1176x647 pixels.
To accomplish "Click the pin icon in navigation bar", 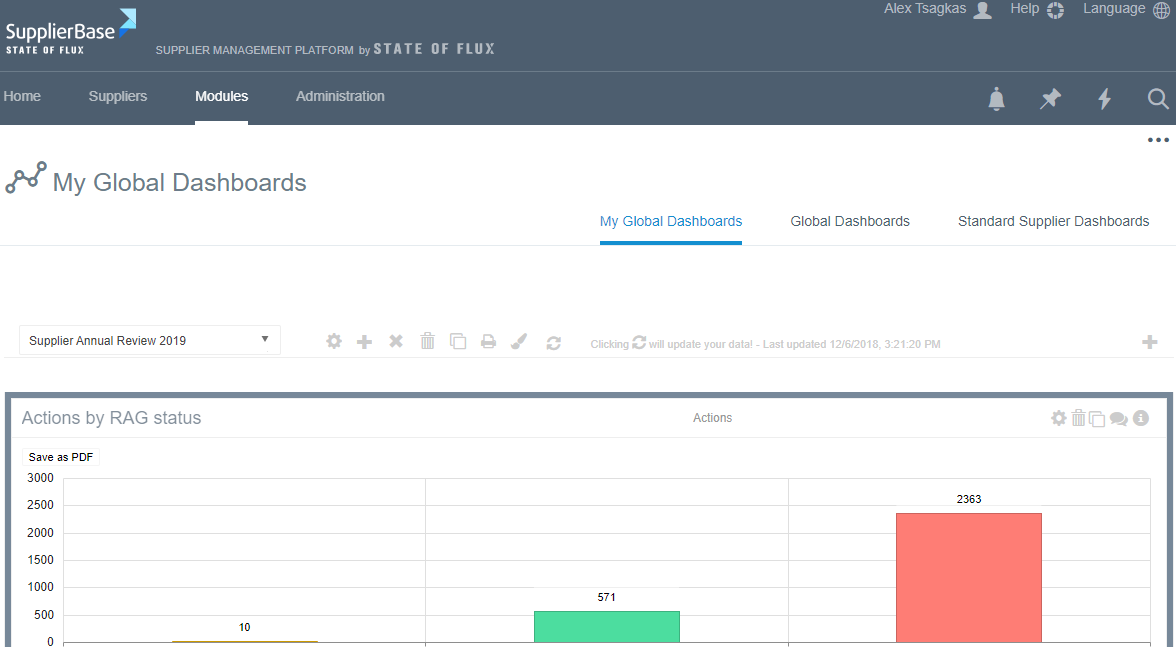I will pyautogui.click(x=1050, y=99).
